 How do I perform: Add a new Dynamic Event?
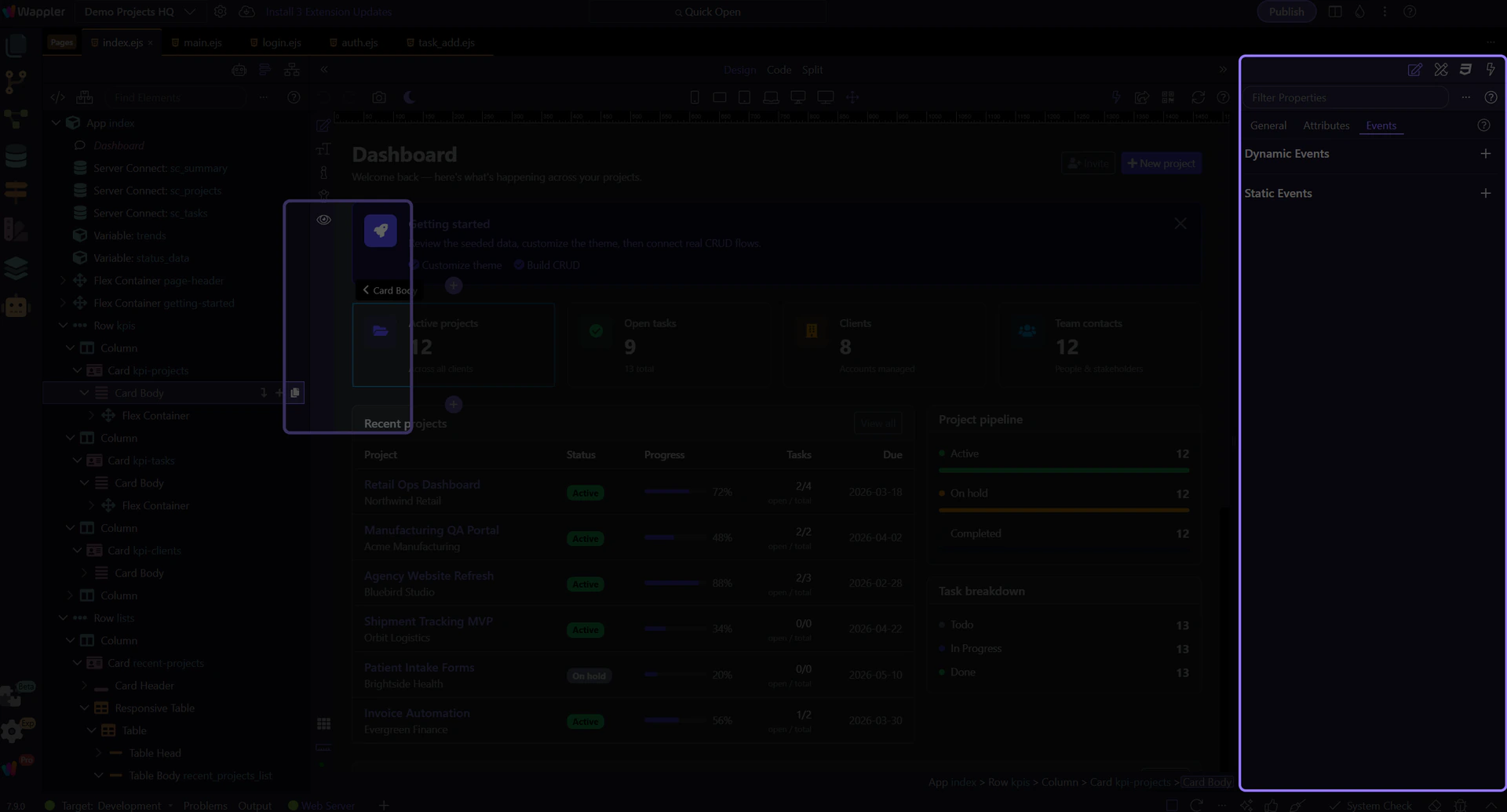(x=1485, y=154)
